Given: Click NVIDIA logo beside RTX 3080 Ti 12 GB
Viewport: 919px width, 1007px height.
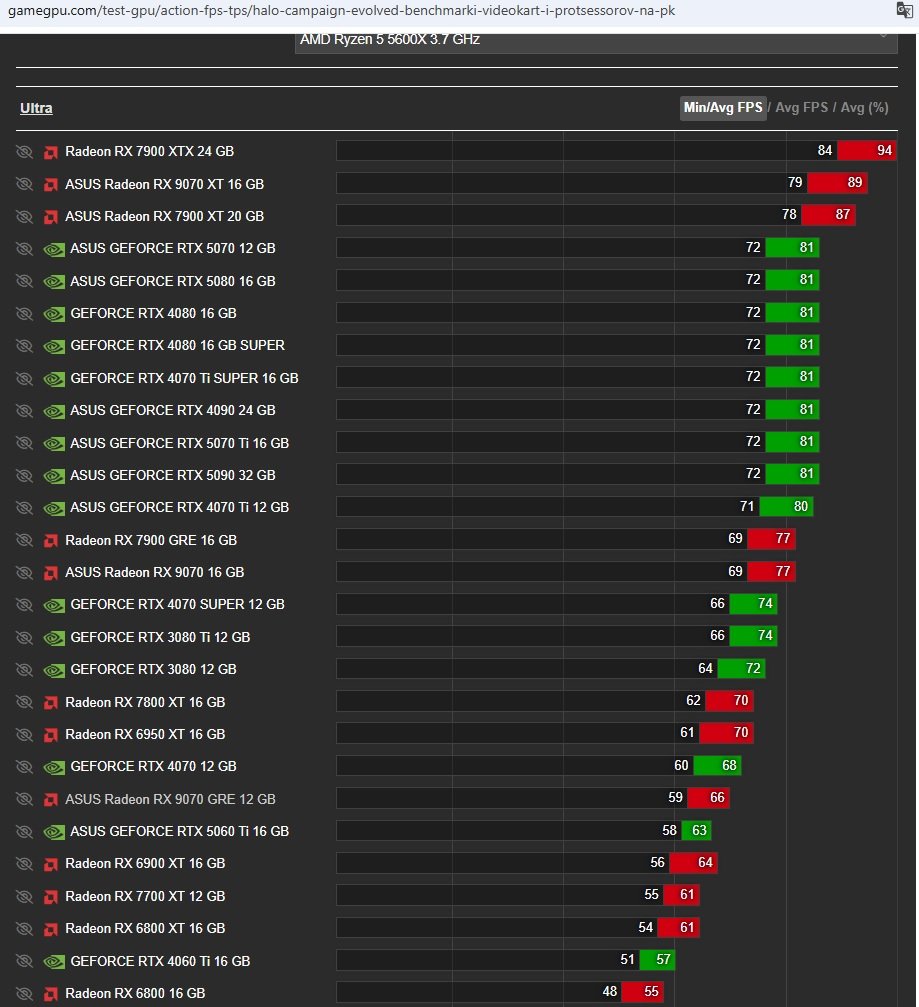Looking at the screenshot, I should (54, 638).
